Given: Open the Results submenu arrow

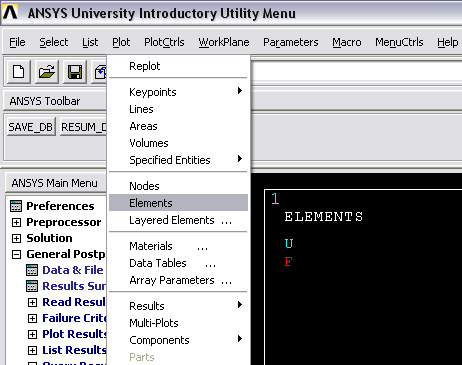Looking at the screenshot, I should (240, 305).
